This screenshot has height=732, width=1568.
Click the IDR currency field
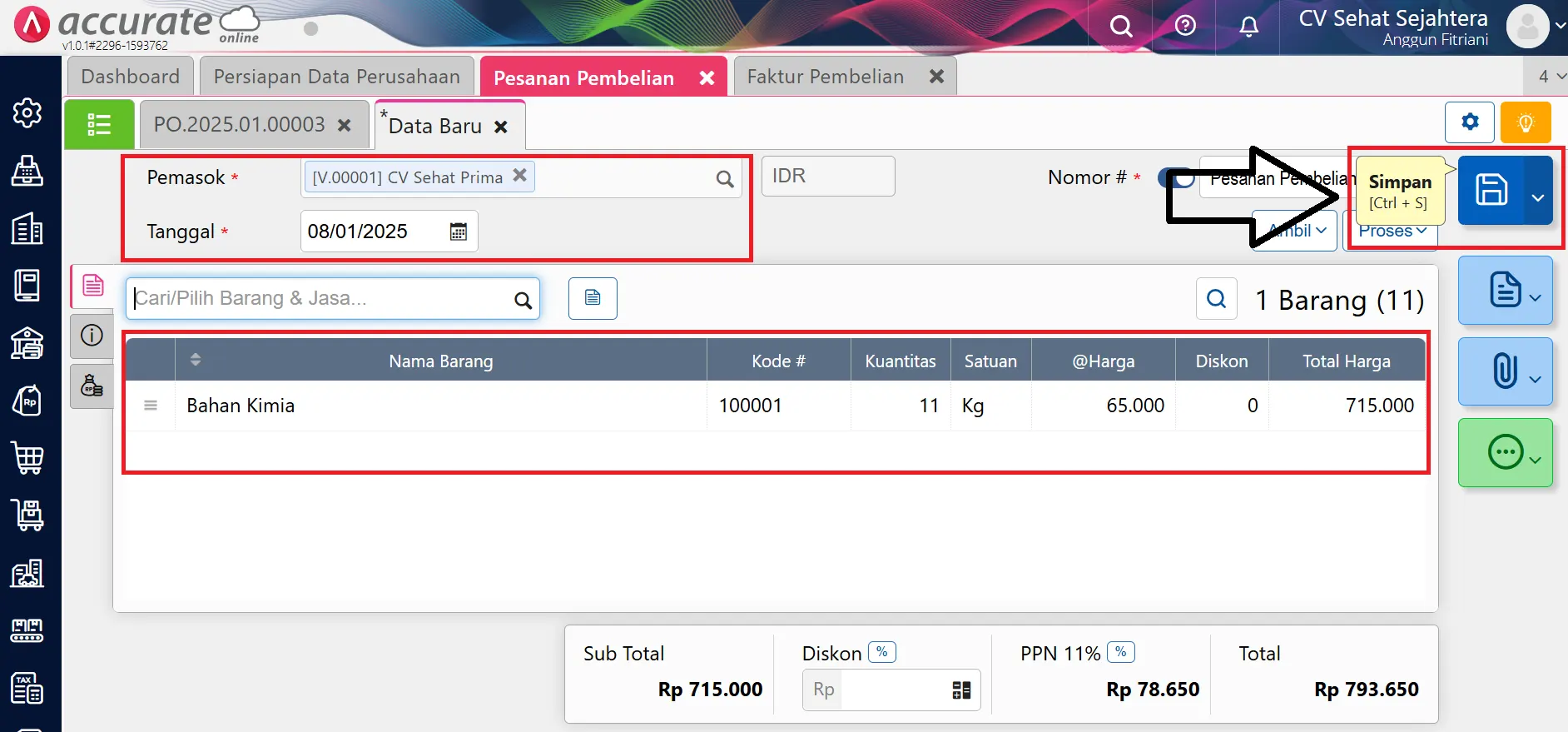point(828,176)
